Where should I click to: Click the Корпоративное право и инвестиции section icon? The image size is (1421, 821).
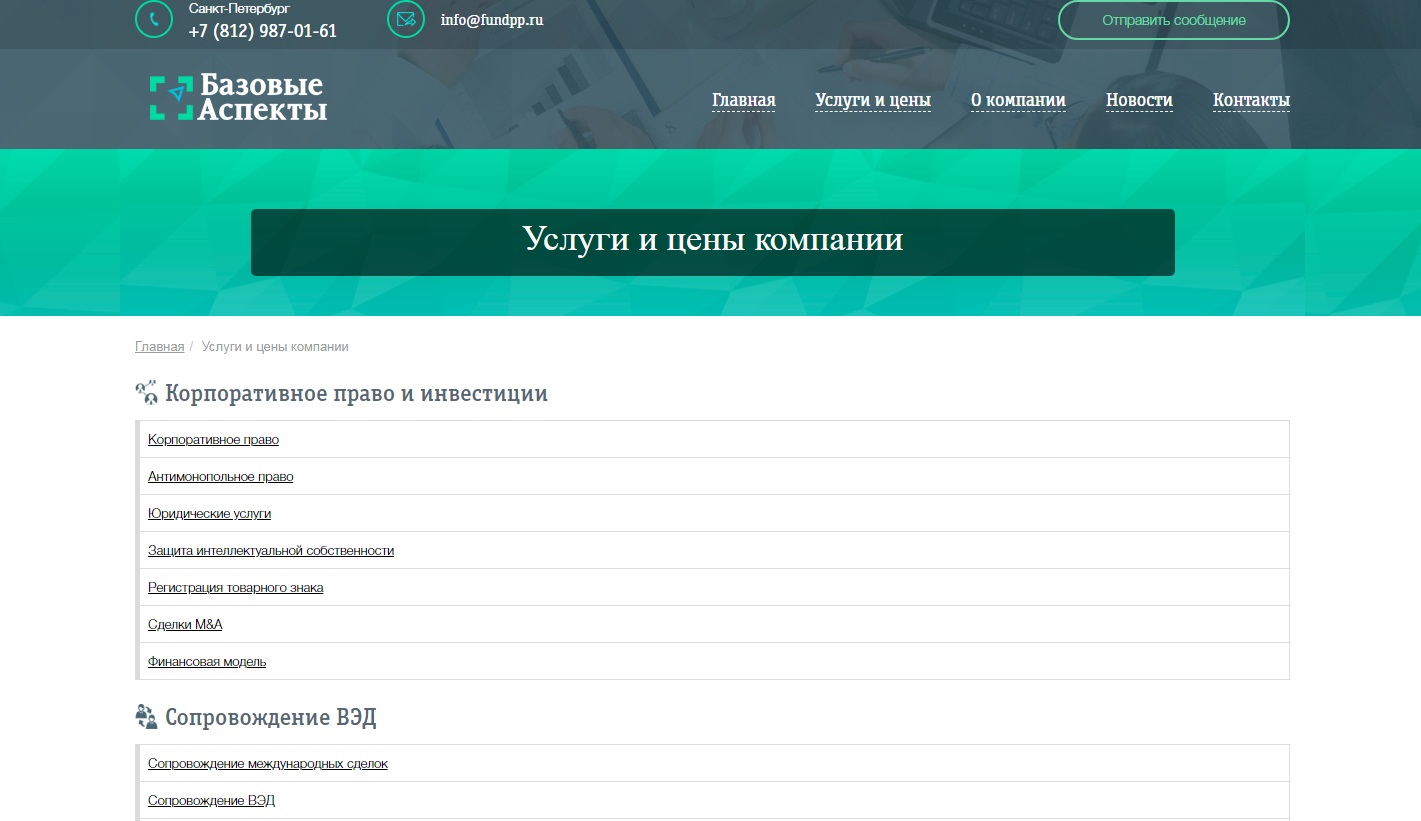tap(147, 393)
